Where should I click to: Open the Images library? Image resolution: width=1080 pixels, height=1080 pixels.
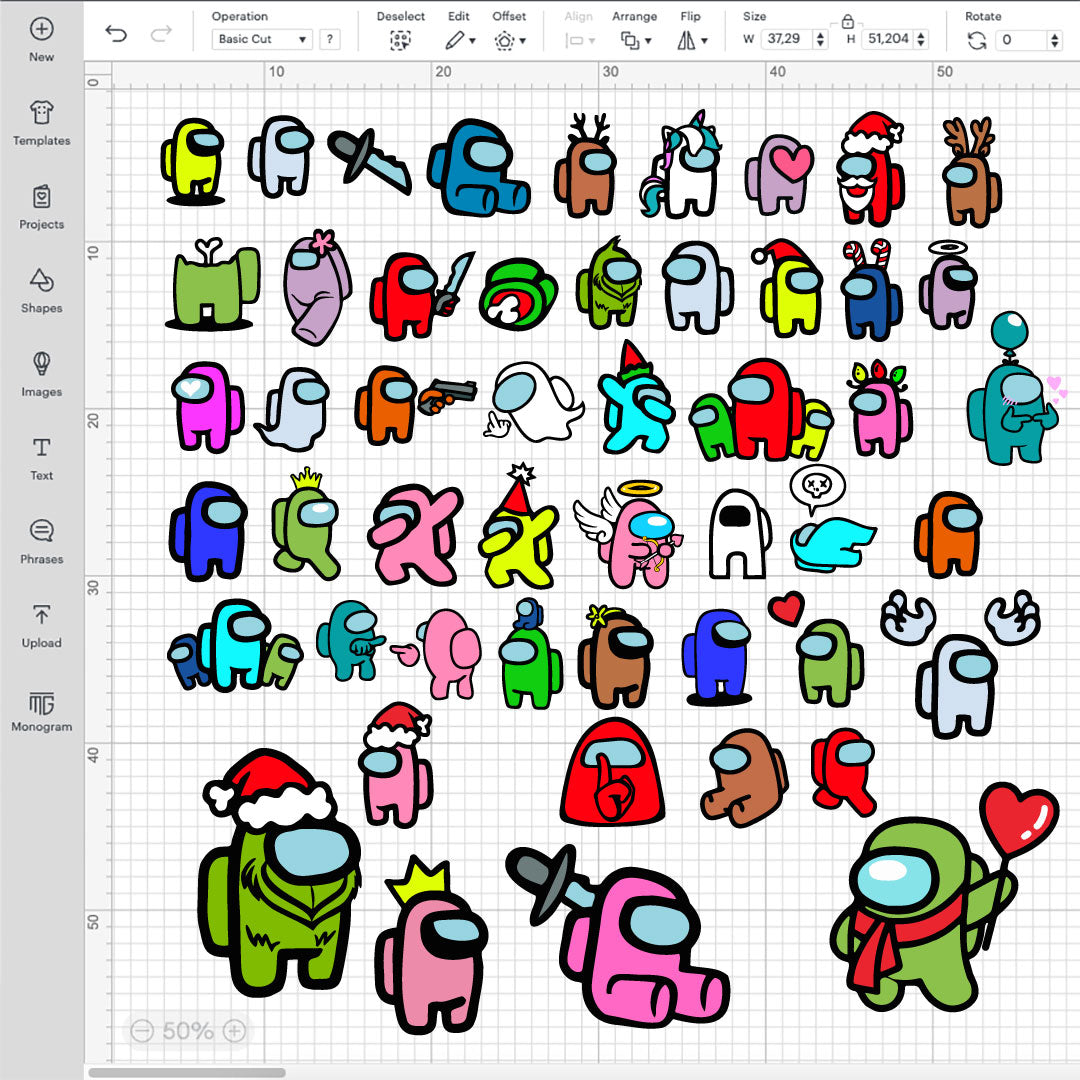click(41, 375)
